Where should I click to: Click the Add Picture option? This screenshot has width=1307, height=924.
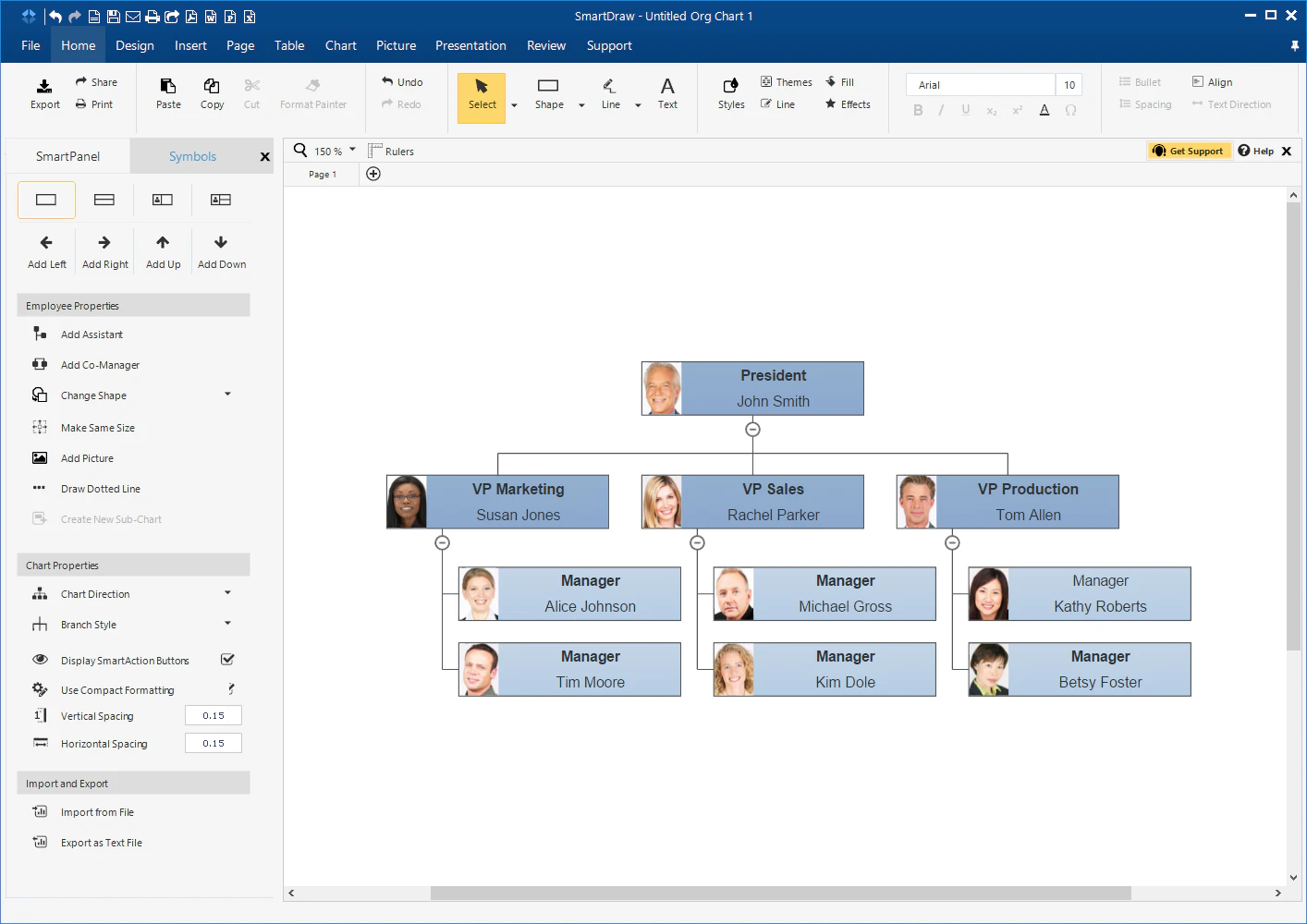click(x=87, y=458)
